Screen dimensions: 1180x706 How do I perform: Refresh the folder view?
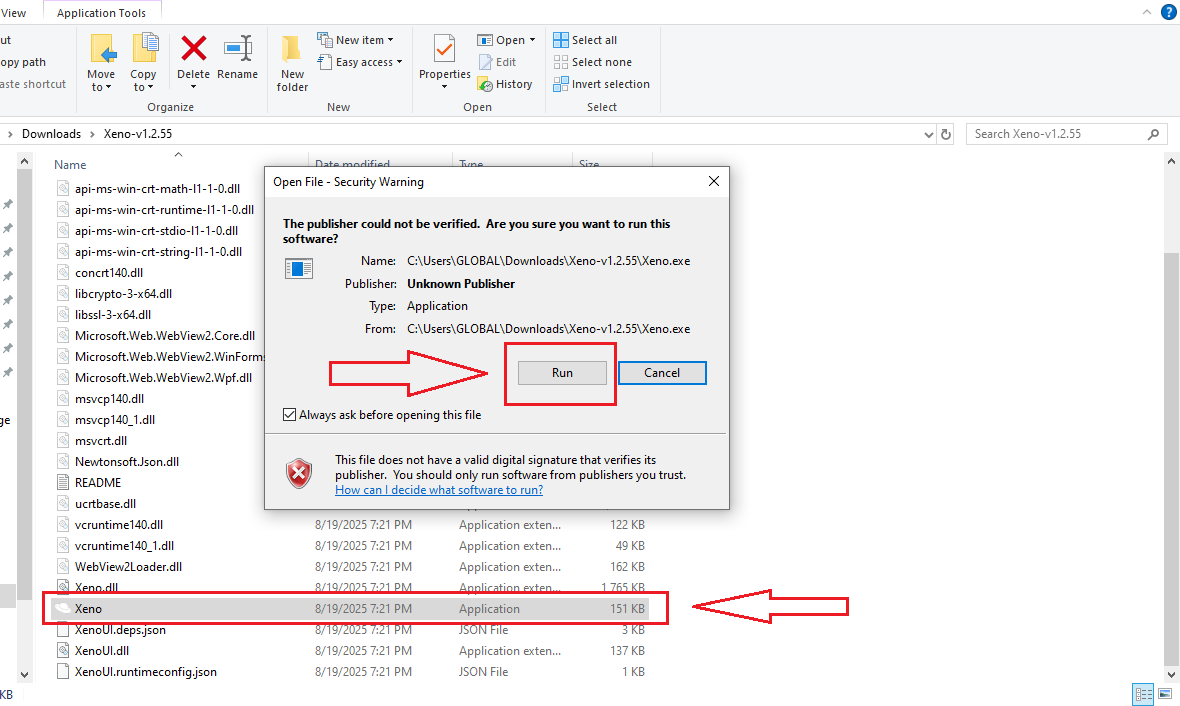point(946,135)
